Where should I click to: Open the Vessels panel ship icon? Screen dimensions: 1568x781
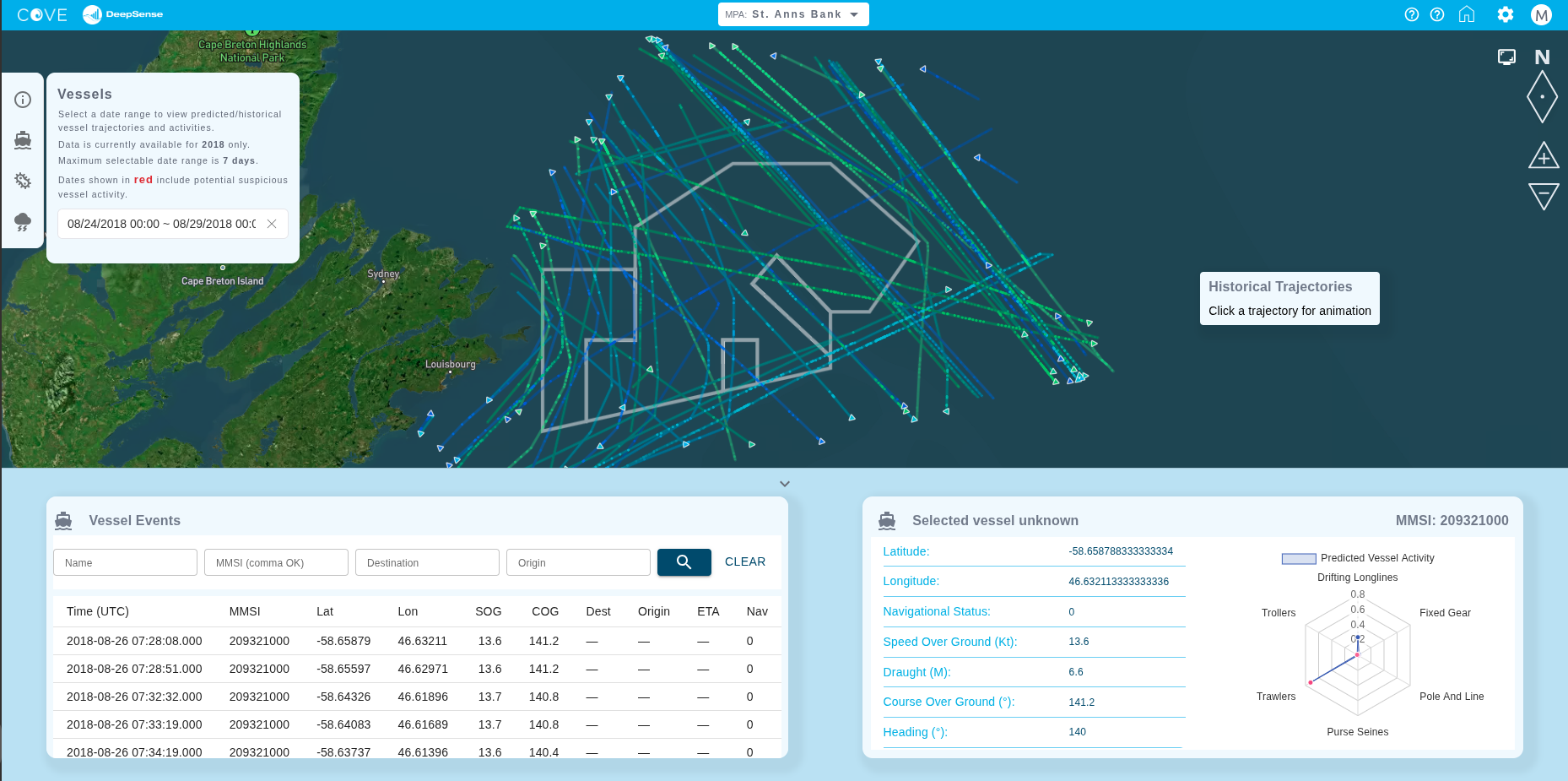point(23,140)
